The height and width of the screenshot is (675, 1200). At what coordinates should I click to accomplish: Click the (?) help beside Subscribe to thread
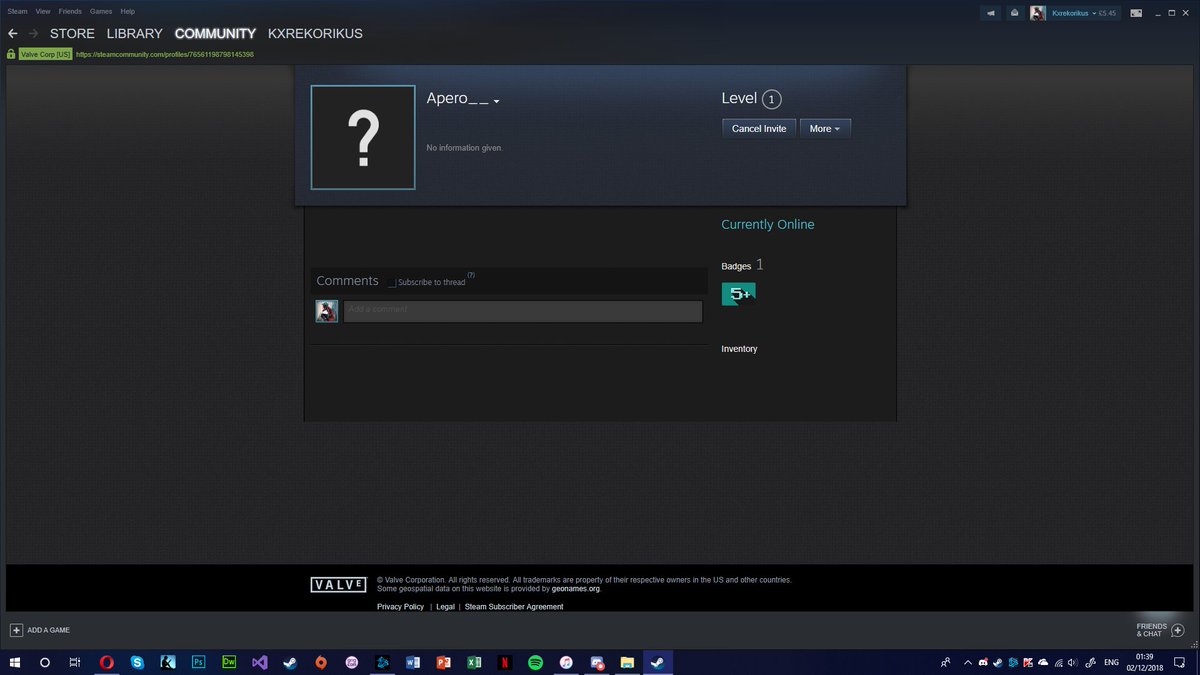(471, 275)
